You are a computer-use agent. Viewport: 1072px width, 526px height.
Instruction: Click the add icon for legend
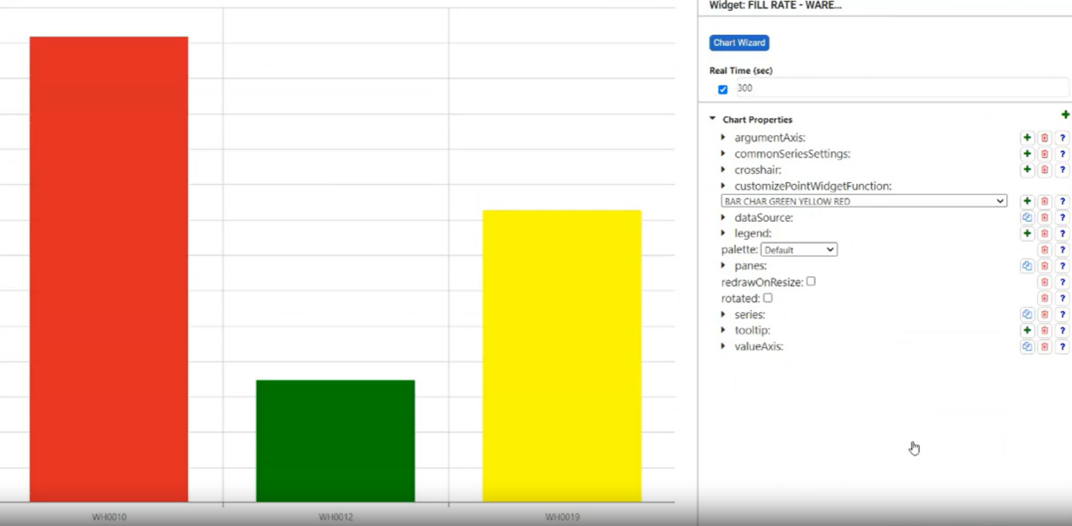tap(1027, 234)
